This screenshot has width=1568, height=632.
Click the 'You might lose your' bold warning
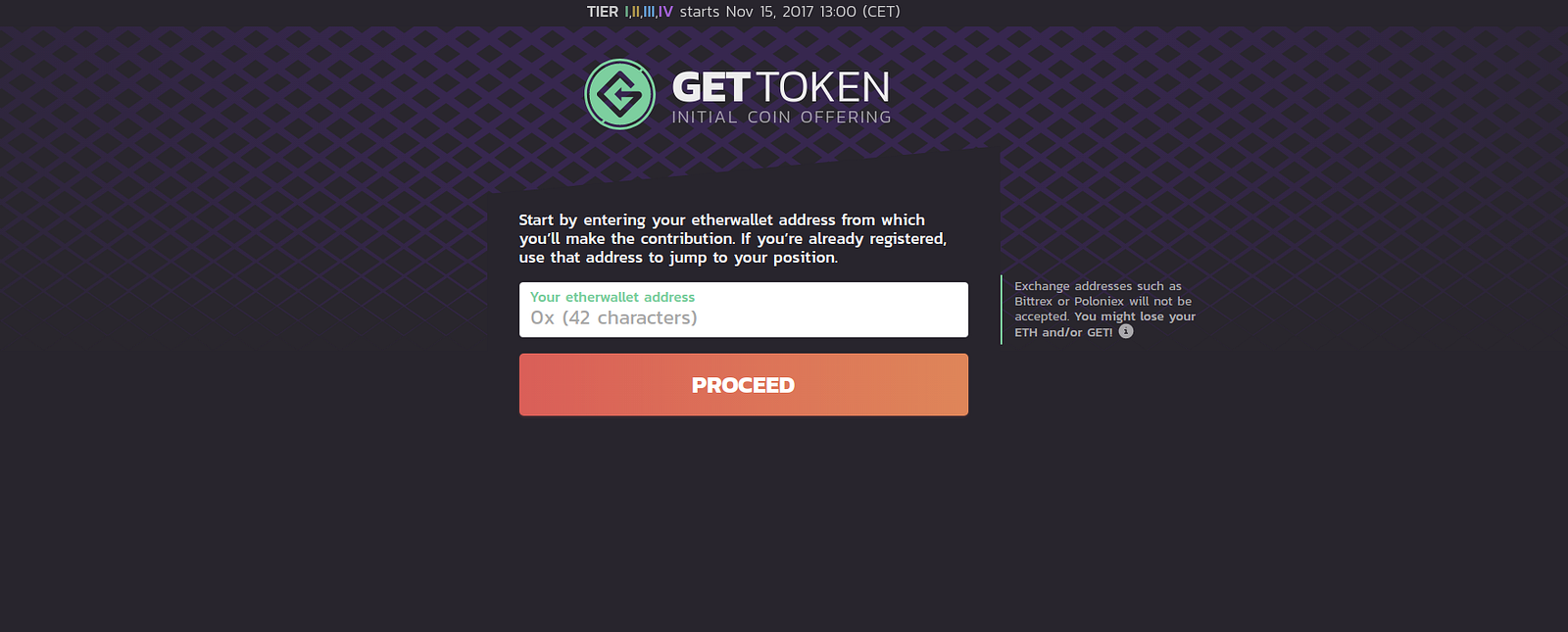point(1135,316)
